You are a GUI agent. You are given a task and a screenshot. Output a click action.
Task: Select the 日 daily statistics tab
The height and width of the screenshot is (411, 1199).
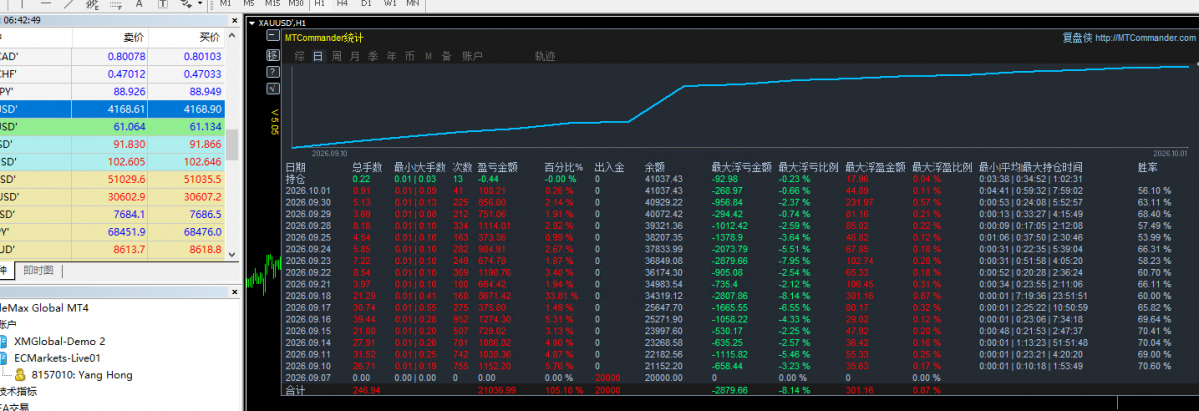point(318,56)
